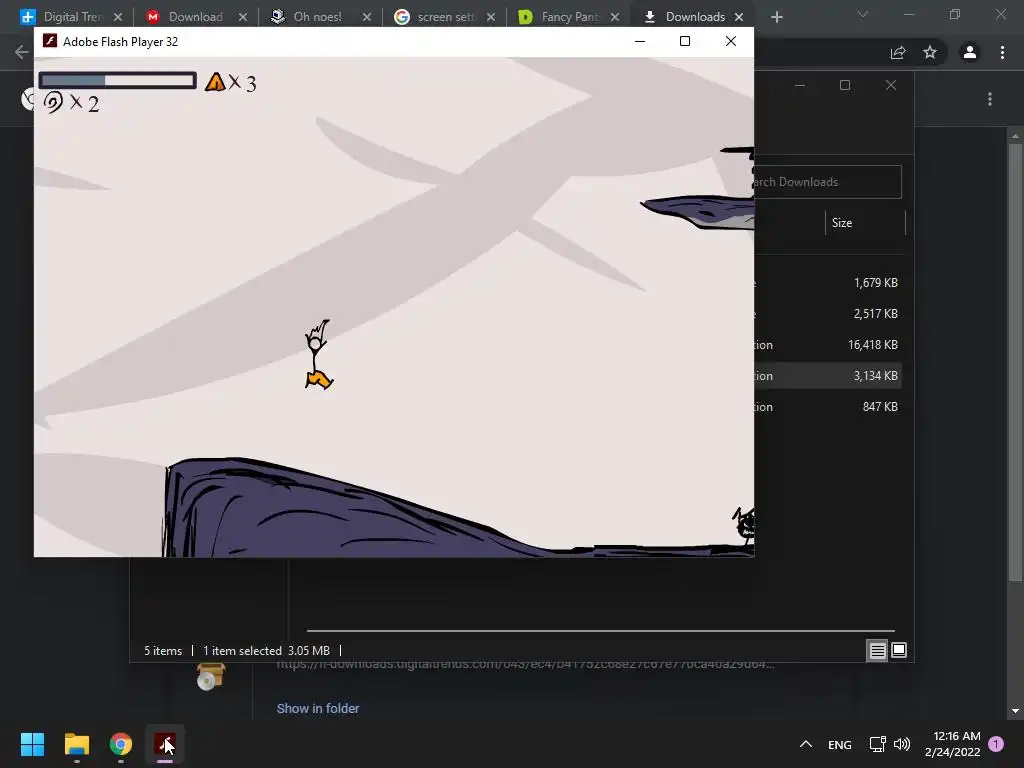
Task: Click the Explorer horizontal scrollbar
Action: [601, 631]
